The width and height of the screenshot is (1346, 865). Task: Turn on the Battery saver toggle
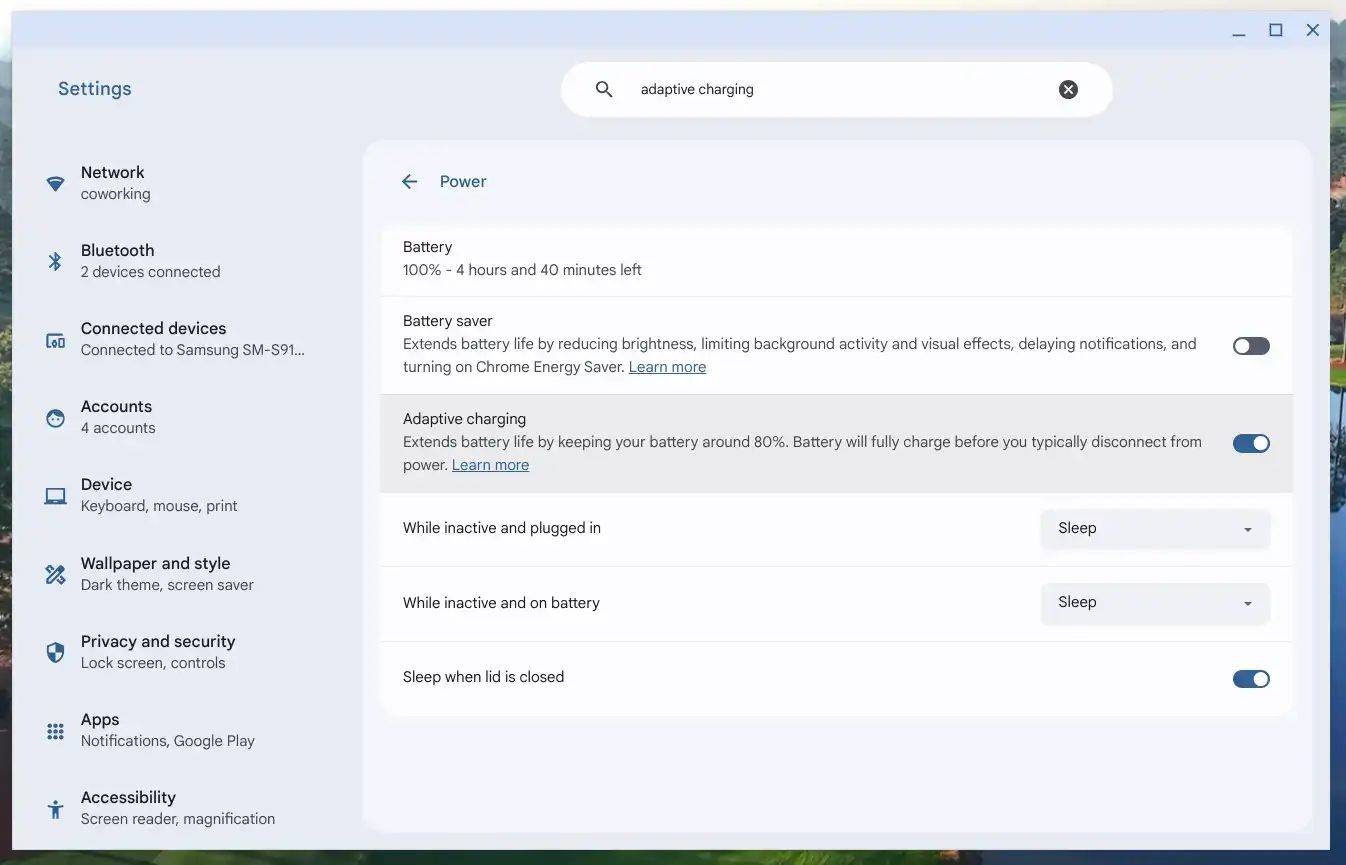tap(1251, 346)
